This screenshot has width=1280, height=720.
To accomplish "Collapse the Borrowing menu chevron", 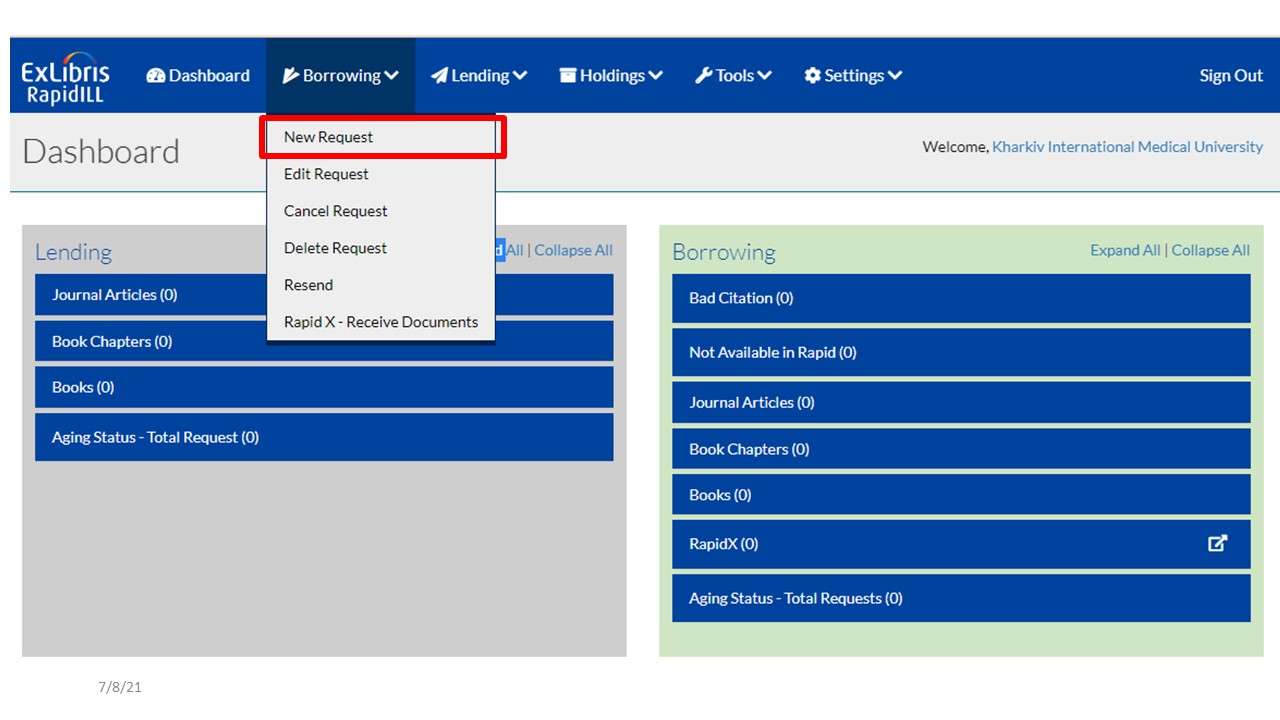I will click(391, 76).
